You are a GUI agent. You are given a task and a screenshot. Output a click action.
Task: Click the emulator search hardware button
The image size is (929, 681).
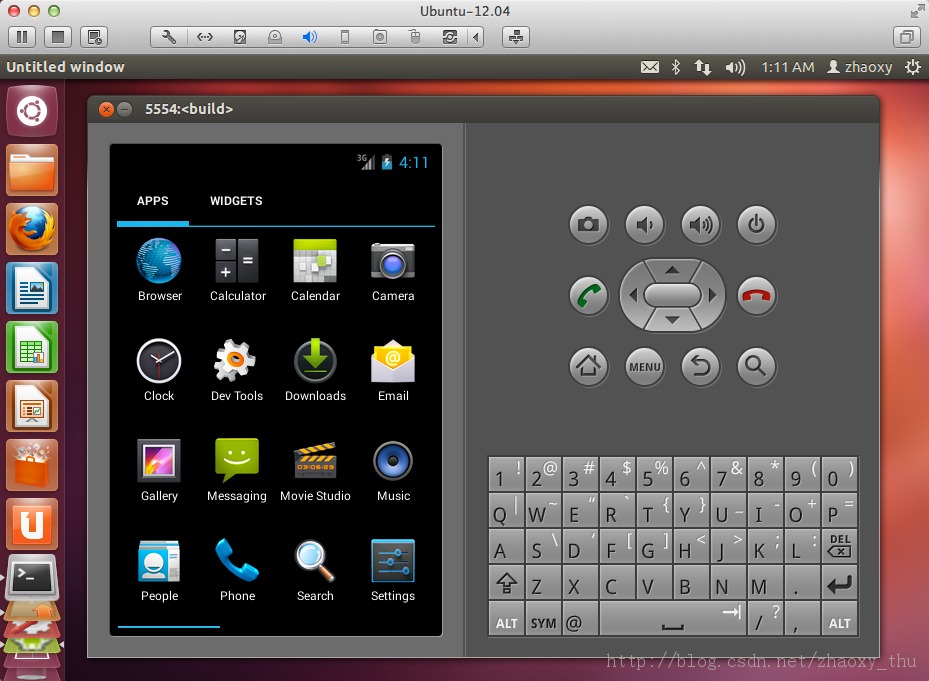click(756, 366)
